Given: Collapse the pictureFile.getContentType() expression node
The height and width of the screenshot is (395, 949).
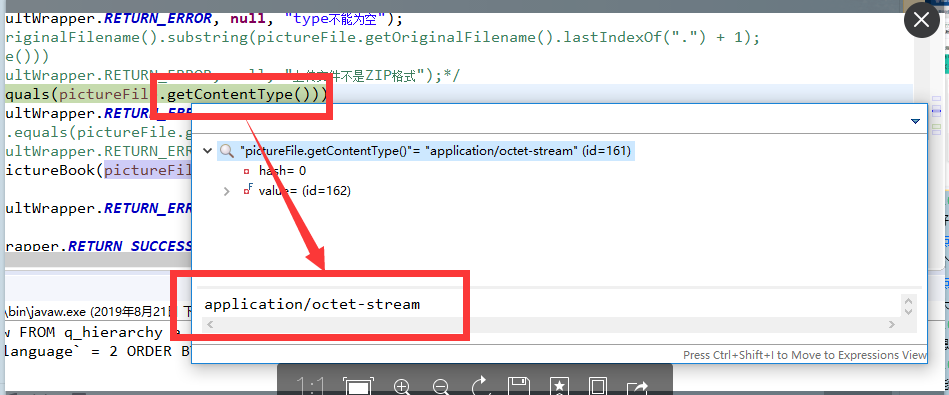Looking at the screenshot, I should pos(208,151).
